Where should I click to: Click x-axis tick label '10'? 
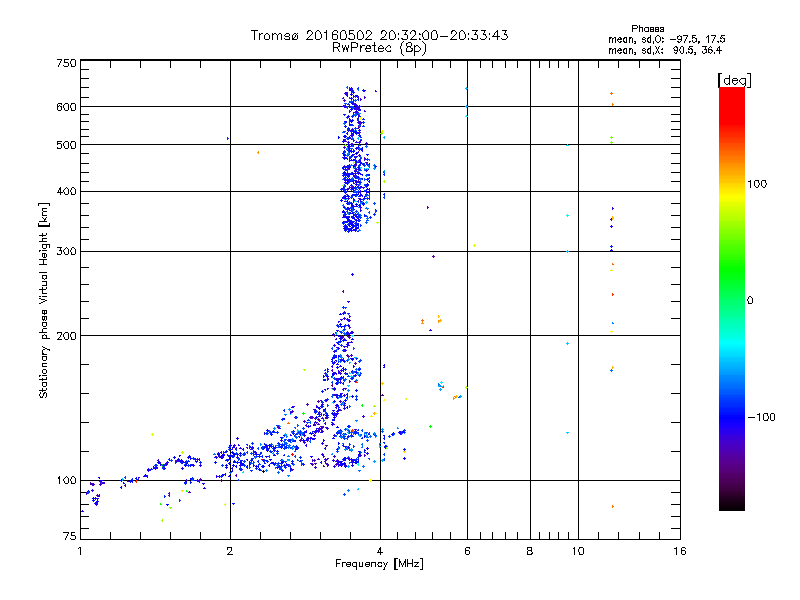tap(578, 551)
